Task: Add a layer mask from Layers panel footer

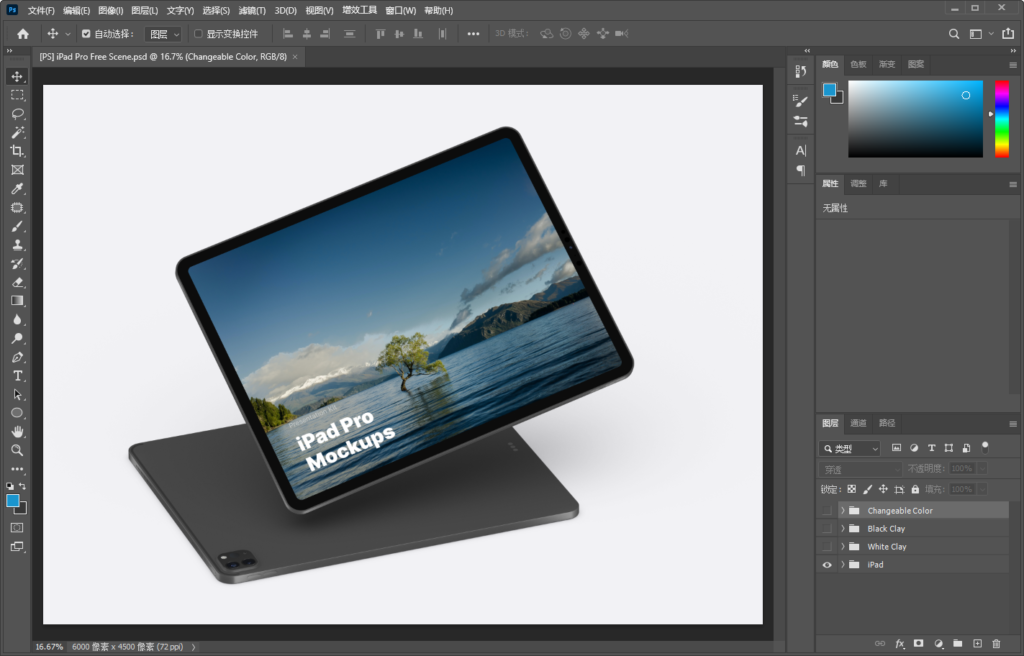Action: (x=919, y=644)
